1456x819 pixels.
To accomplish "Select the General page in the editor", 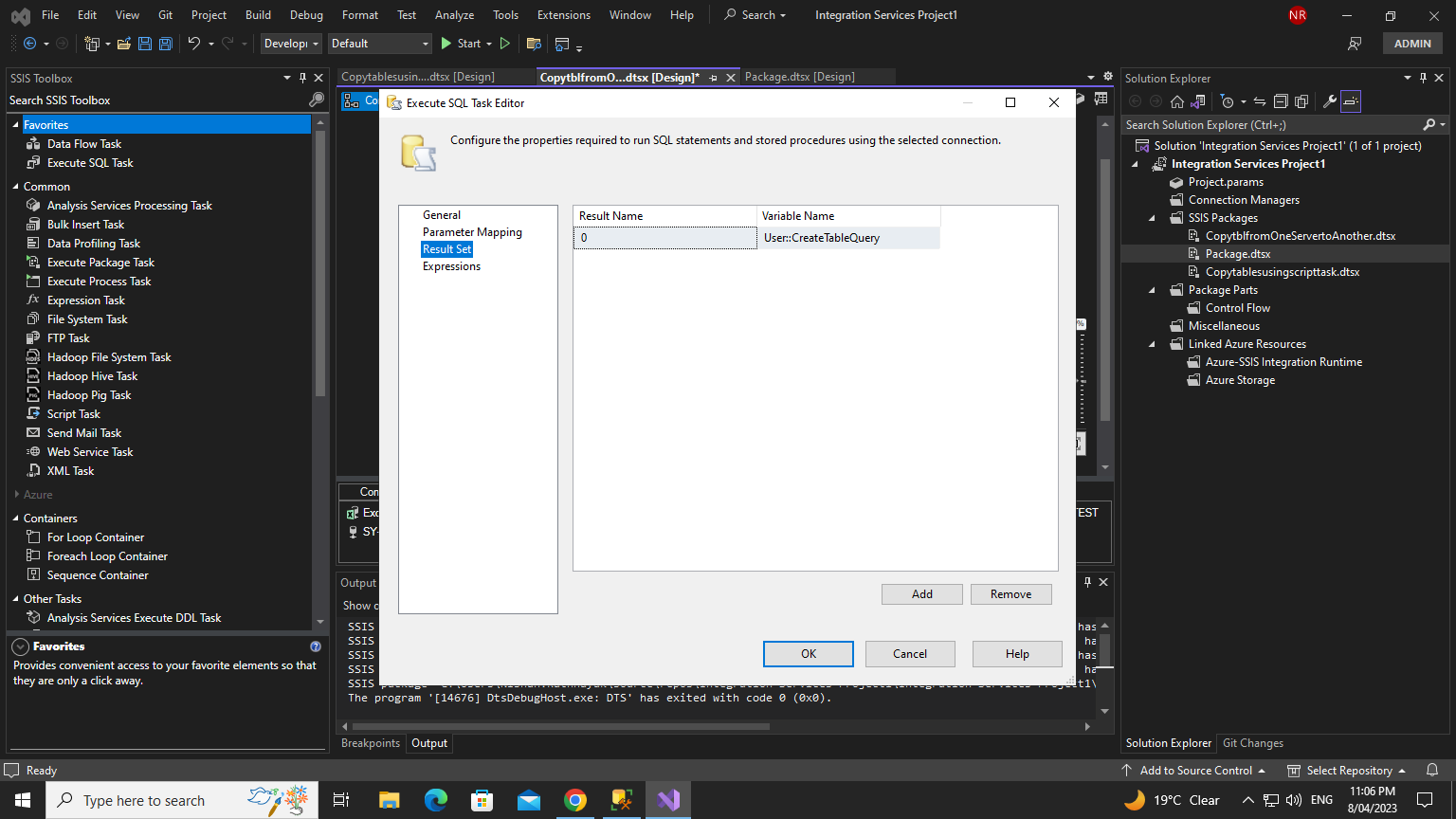I will pyautogui.click(x=442, y=215).
